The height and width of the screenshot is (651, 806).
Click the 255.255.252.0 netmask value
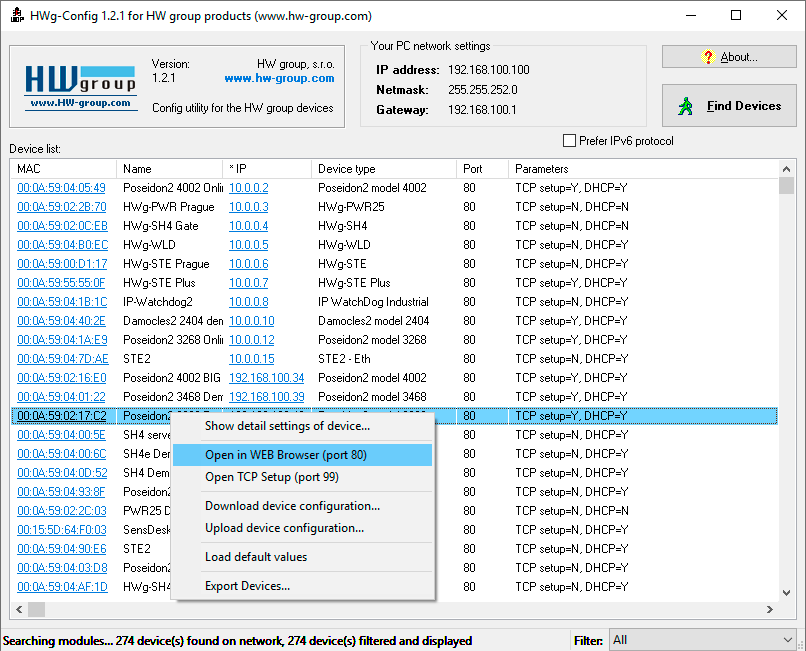tap(483, 90)
